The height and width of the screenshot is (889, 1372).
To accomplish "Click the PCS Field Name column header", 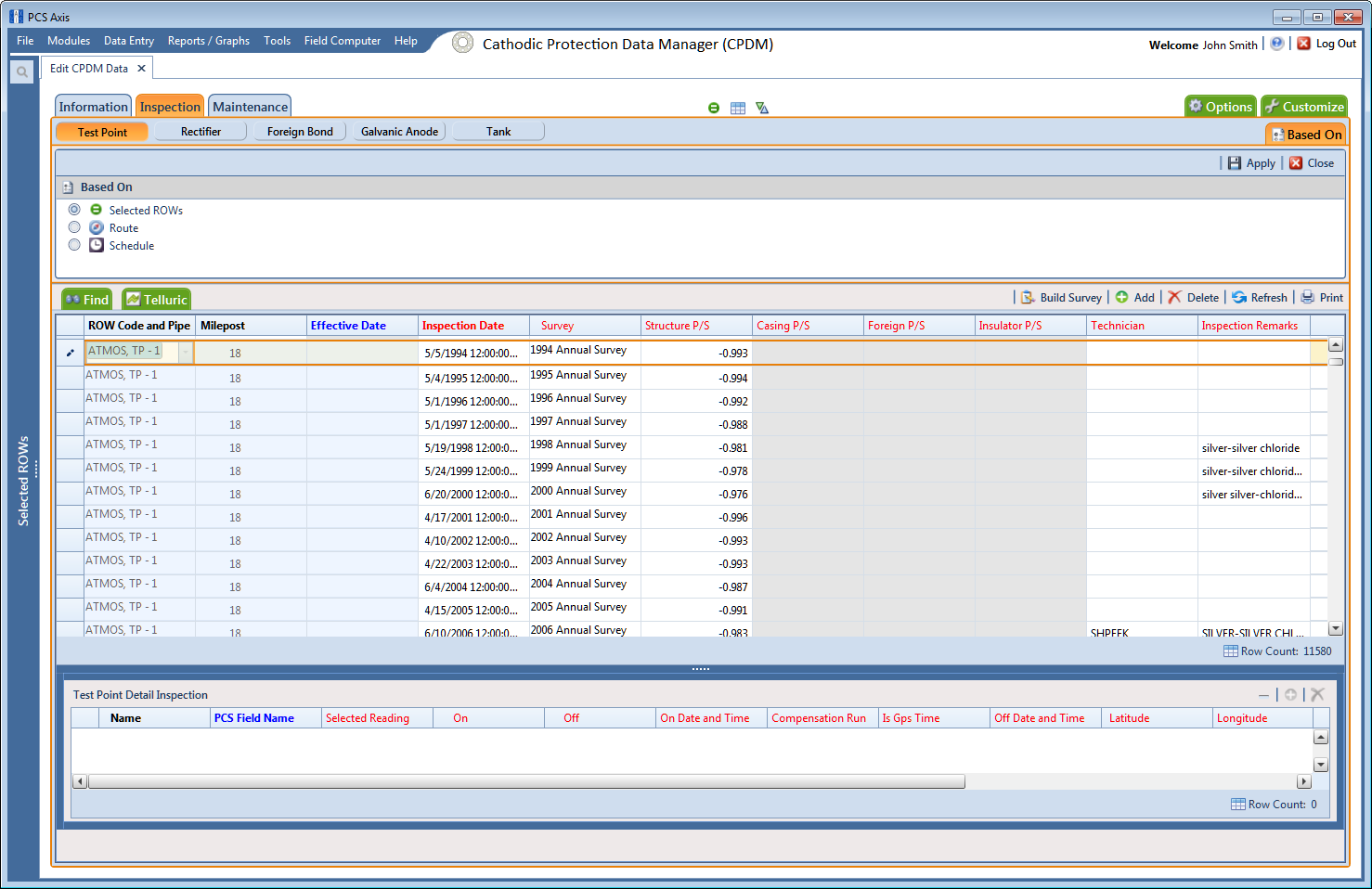I will (265, 718).
